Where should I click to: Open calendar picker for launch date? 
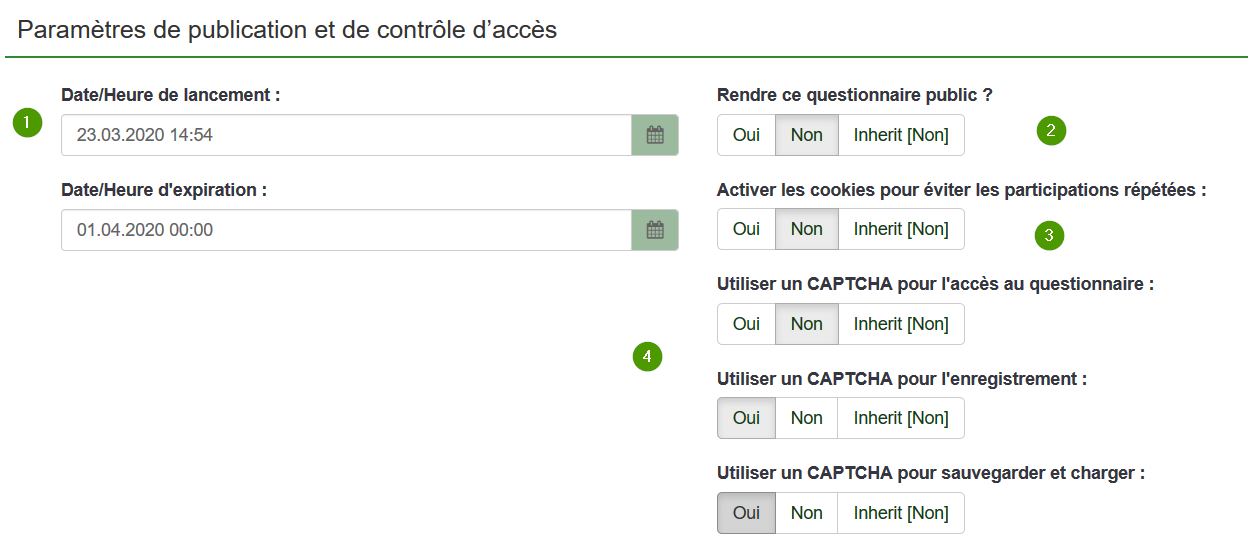point(655,135)
